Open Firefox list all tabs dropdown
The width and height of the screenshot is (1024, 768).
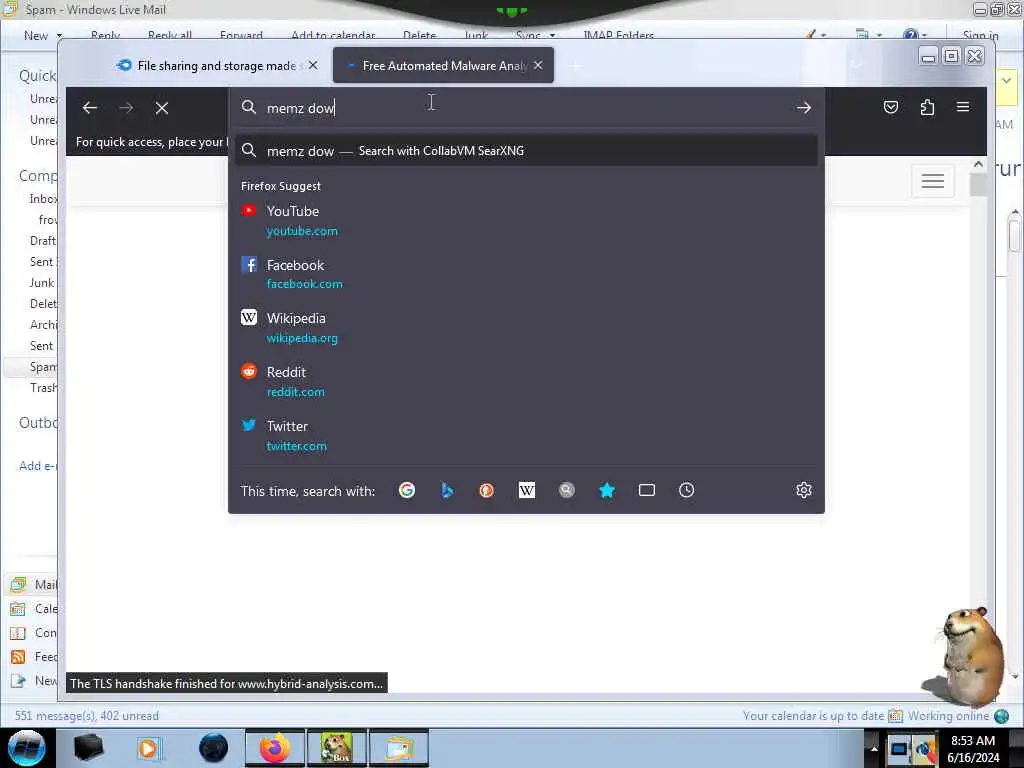[x=857, y=65]
